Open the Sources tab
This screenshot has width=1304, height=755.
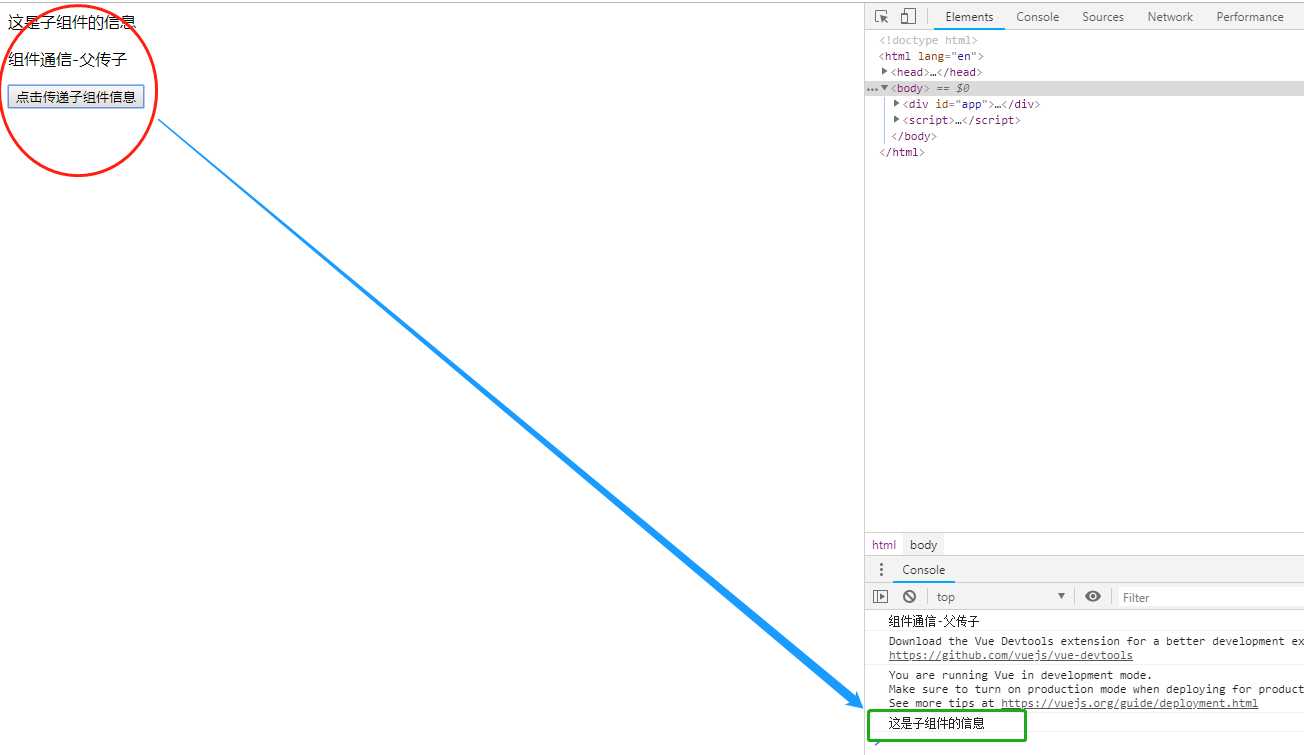[x=1103, y=17]
